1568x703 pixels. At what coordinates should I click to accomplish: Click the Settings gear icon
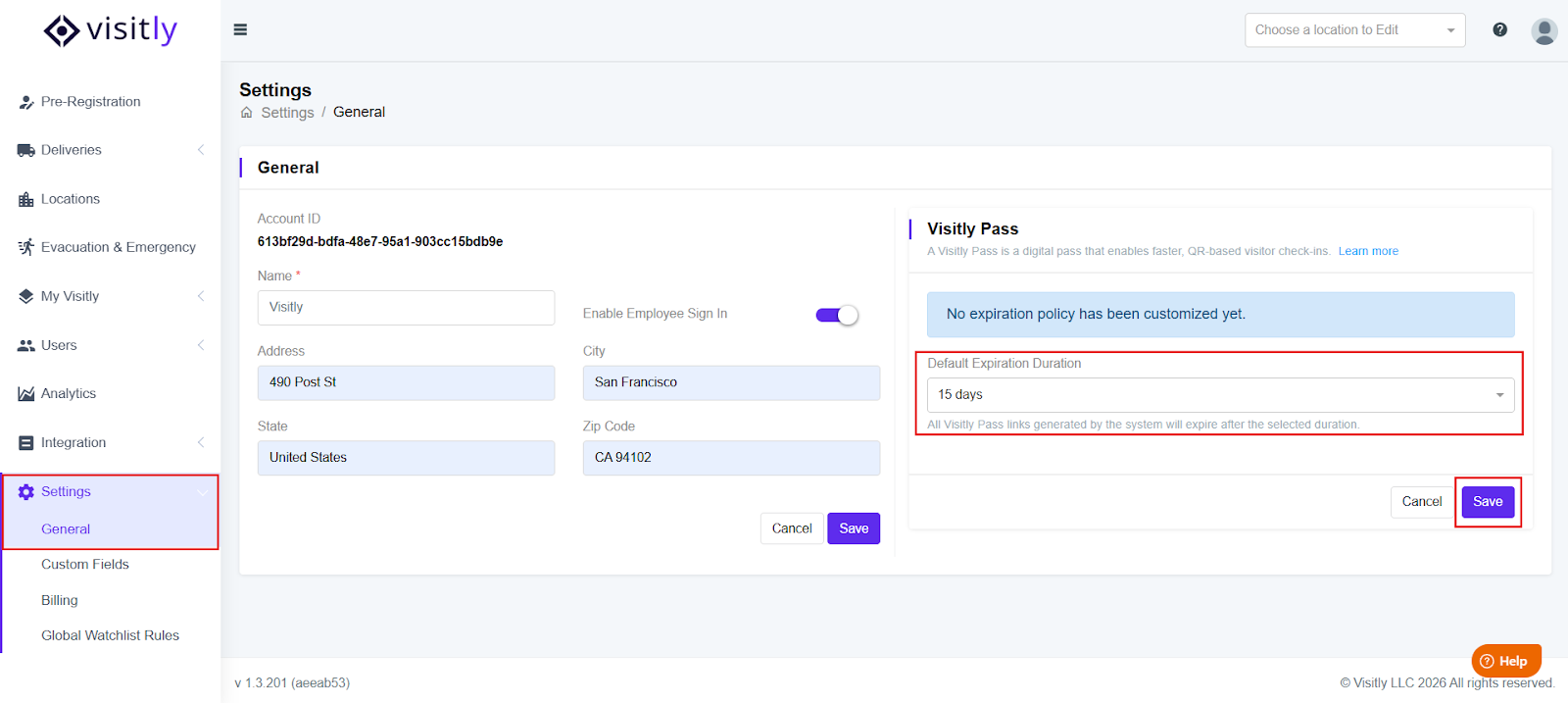tap(26, 492)
